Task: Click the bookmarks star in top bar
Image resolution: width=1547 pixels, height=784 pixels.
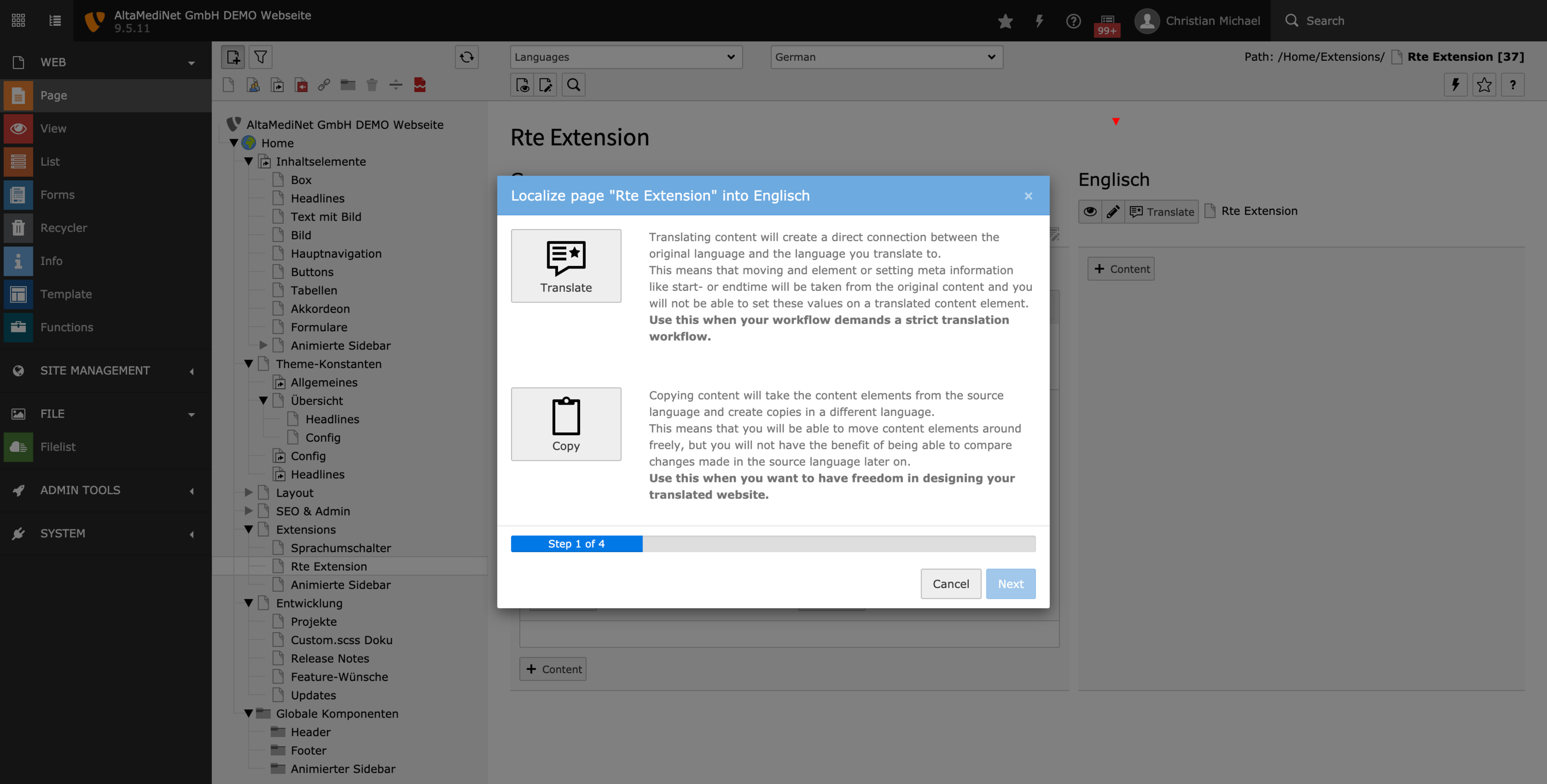Action: pos(1005,21)
